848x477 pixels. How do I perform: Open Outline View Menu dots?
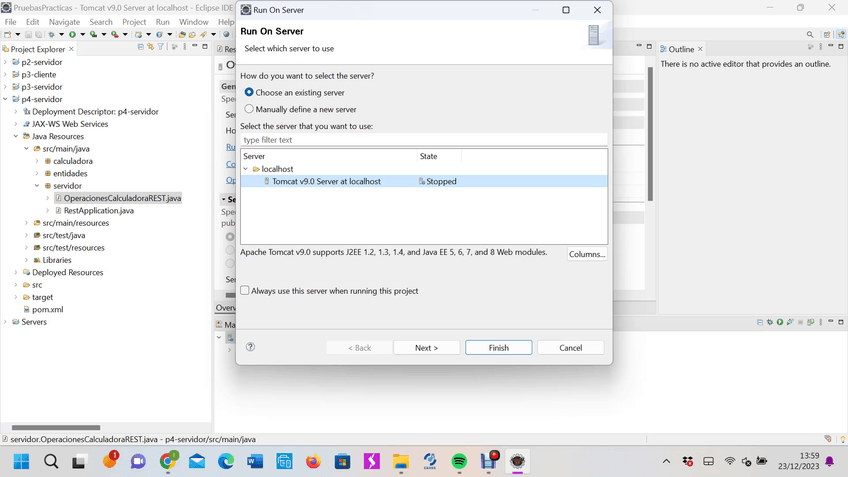point(820,47)
